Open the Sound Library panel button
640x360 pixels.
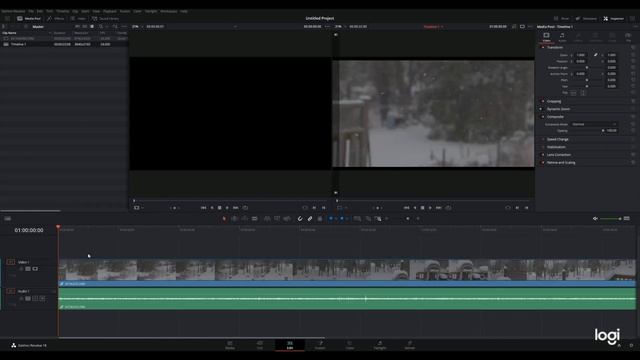coord(105,18)
